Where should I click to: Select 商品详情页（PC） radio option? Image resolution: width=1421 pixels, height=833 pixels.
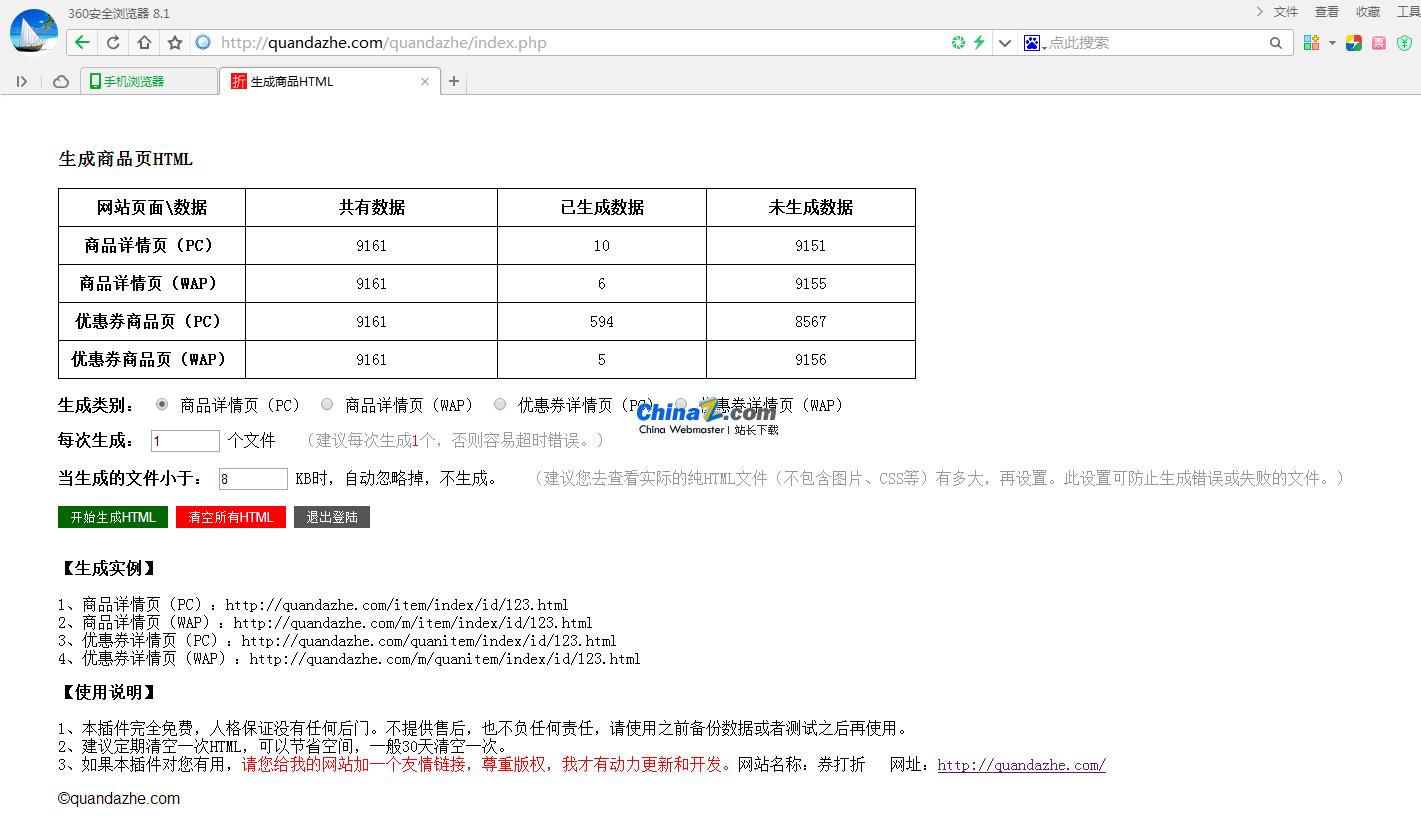tap(162, 404)
